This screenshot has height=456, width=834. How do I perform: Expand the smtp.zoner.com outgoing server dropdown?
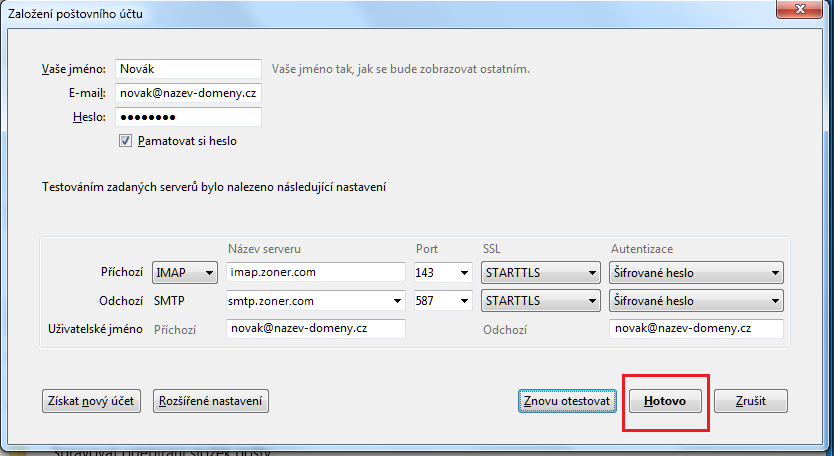pos(396,301)
